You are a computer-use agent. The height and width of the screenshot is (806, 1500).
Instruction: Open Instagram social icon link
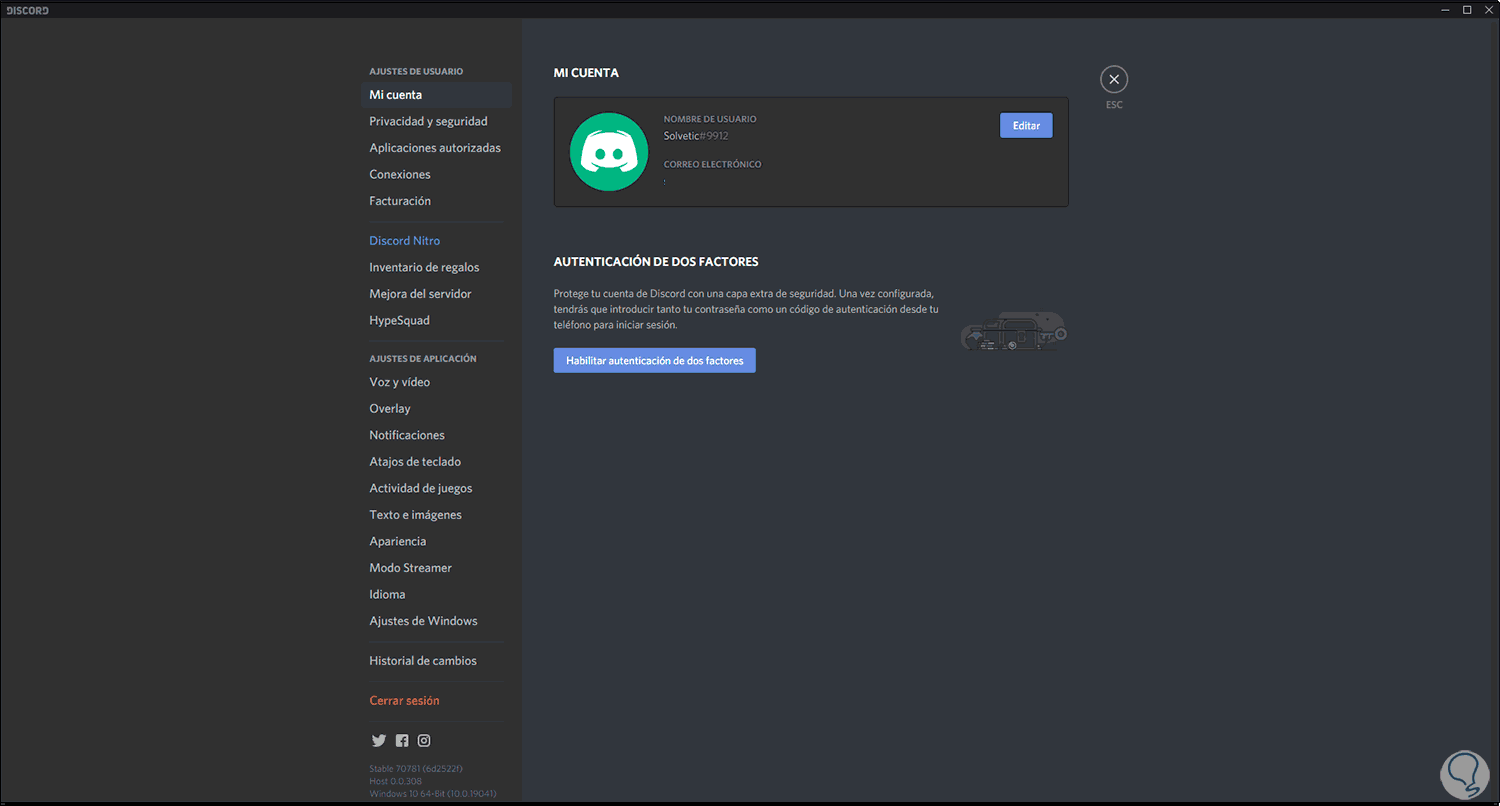(x=424, y=741)
